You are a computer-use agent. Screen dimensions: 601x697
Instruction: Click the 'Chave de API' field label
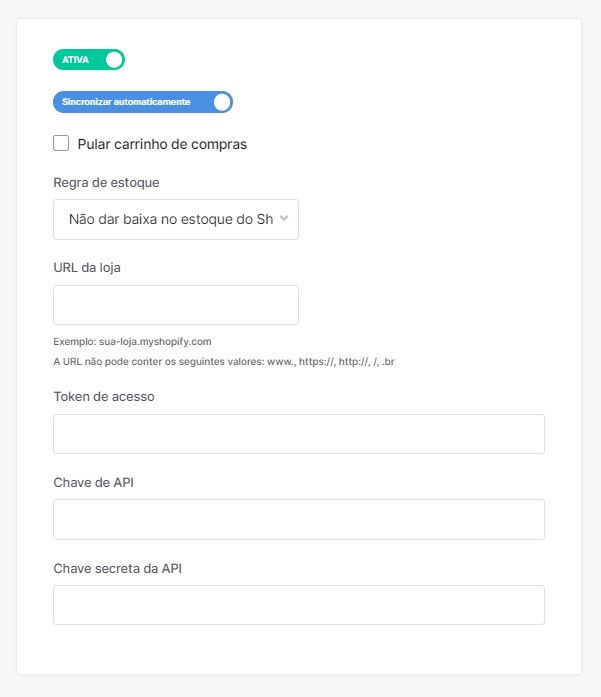click(93, 482)
